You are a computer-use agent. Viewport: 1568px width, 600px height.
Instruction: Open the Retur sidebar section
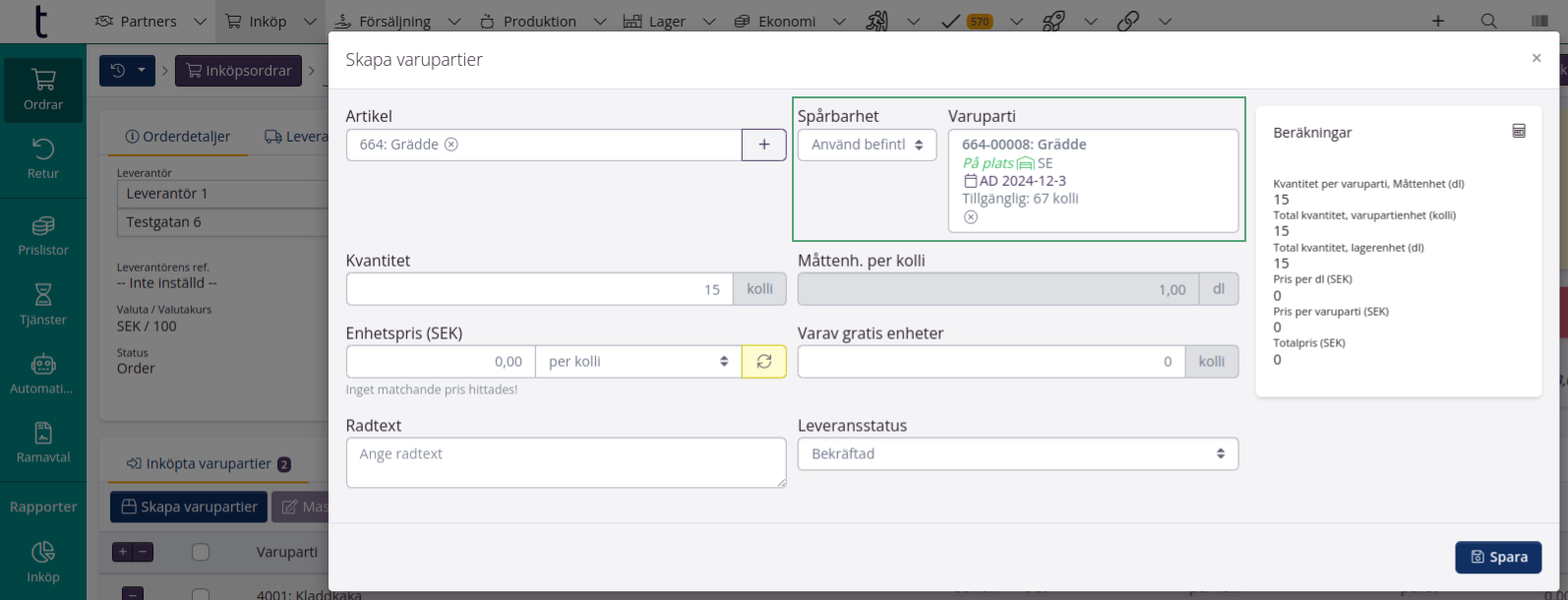point(43,158)
